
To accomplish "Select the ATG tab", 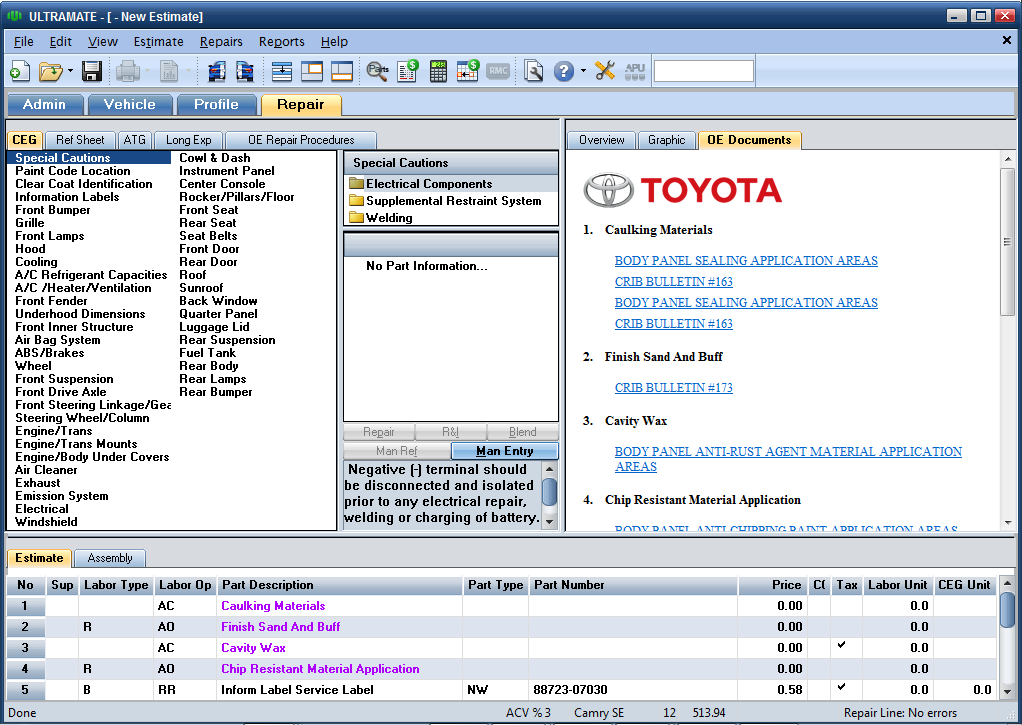I will tap(134, 140).
